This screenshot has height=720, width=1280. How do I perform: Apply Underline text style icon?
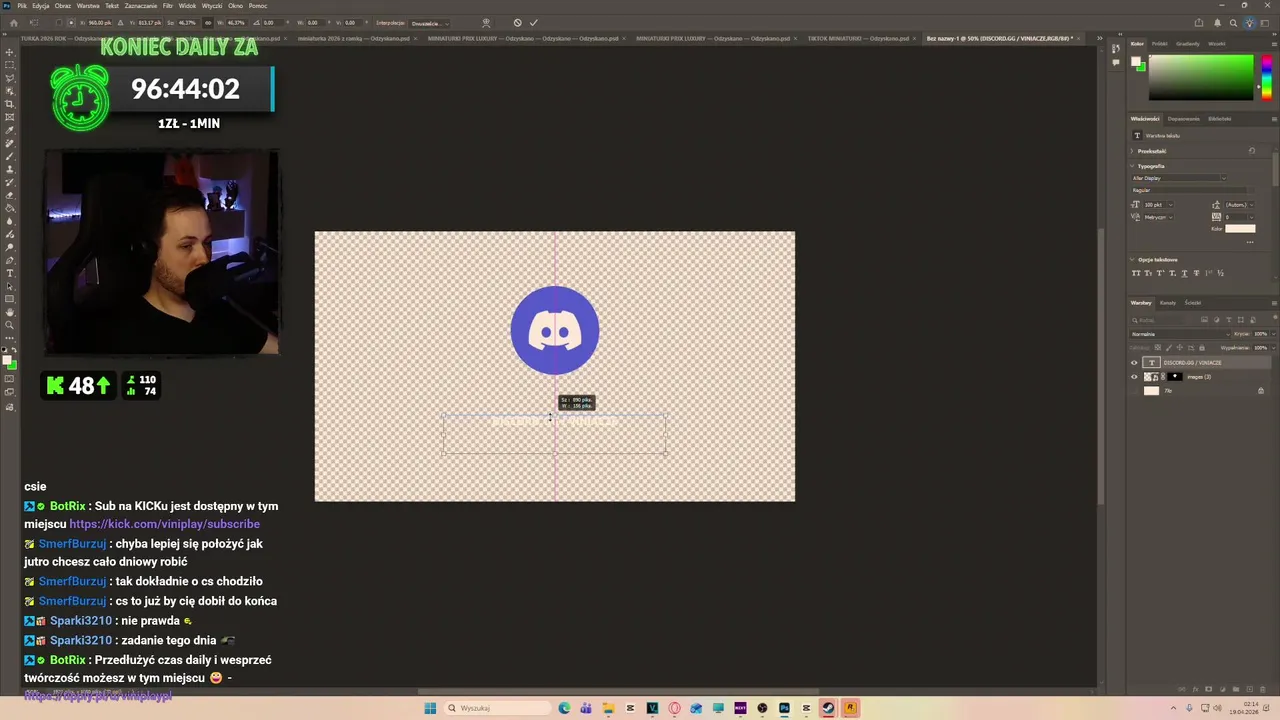(x=1184, y=273)
